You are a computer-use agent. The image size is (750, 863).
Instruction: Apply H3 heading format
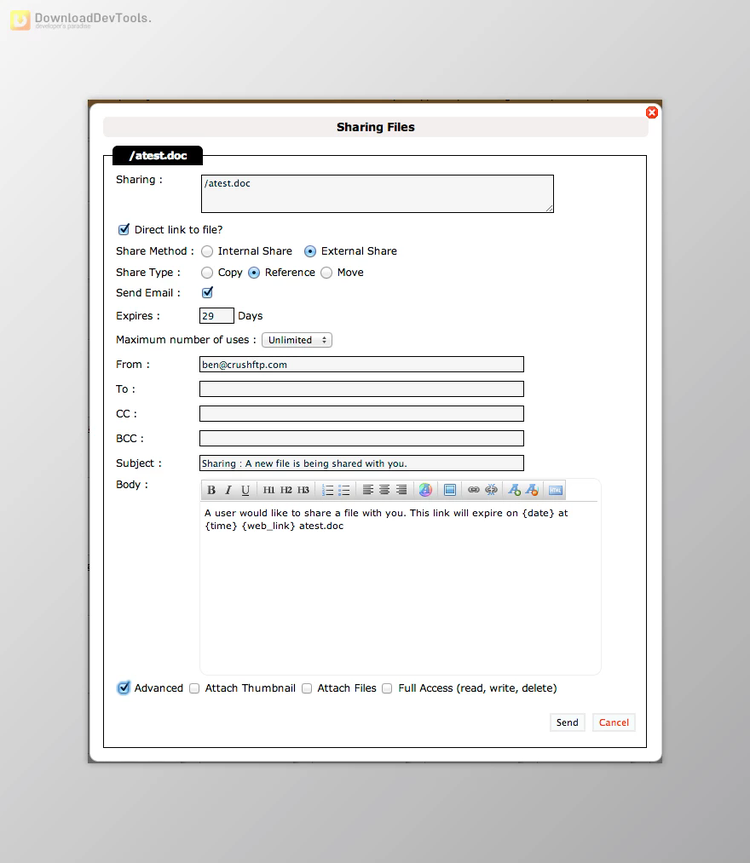(x=303, y=490)
